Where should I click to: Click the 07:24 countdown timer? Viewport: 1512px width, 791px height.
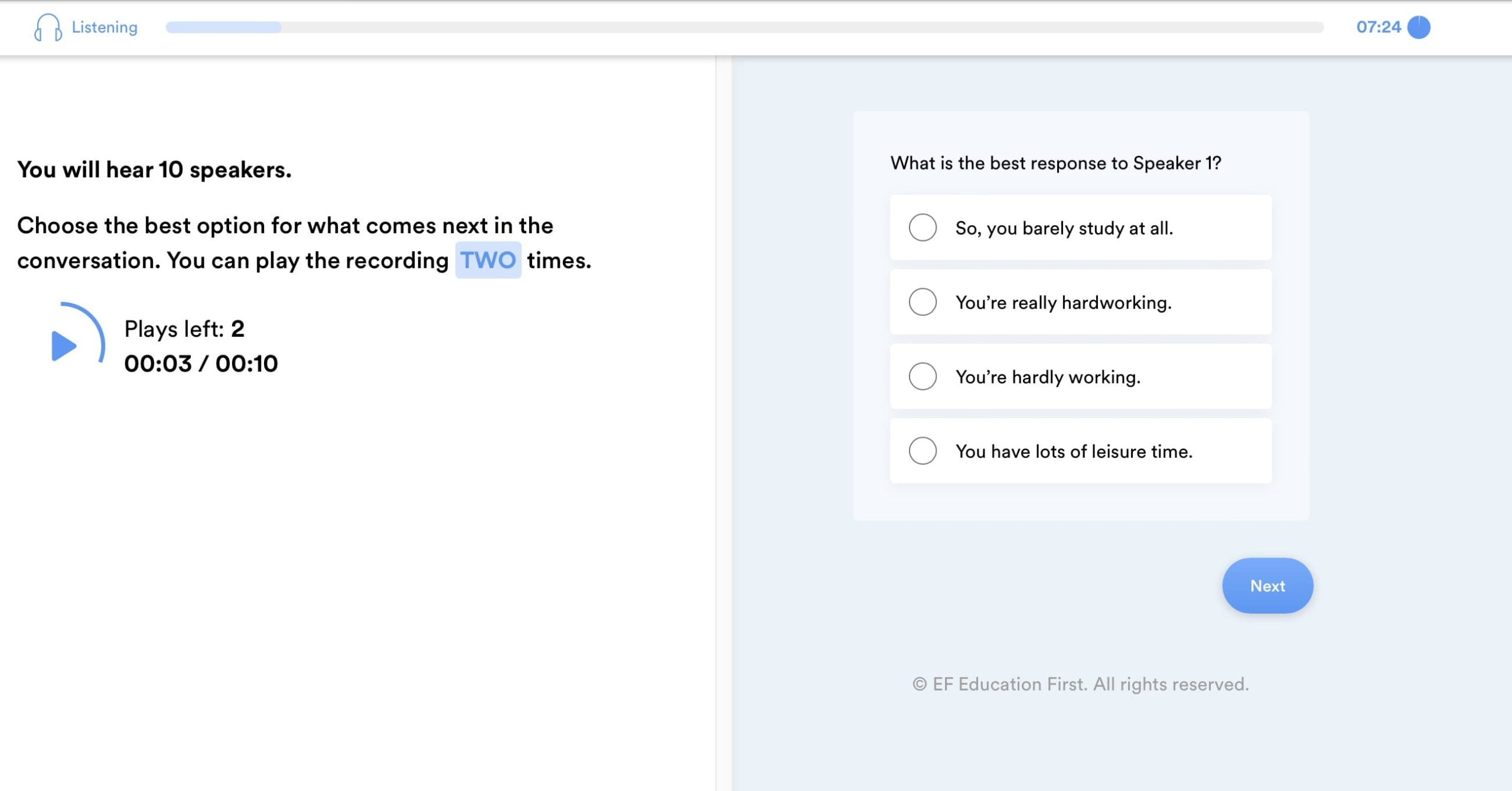(1378, 27)
